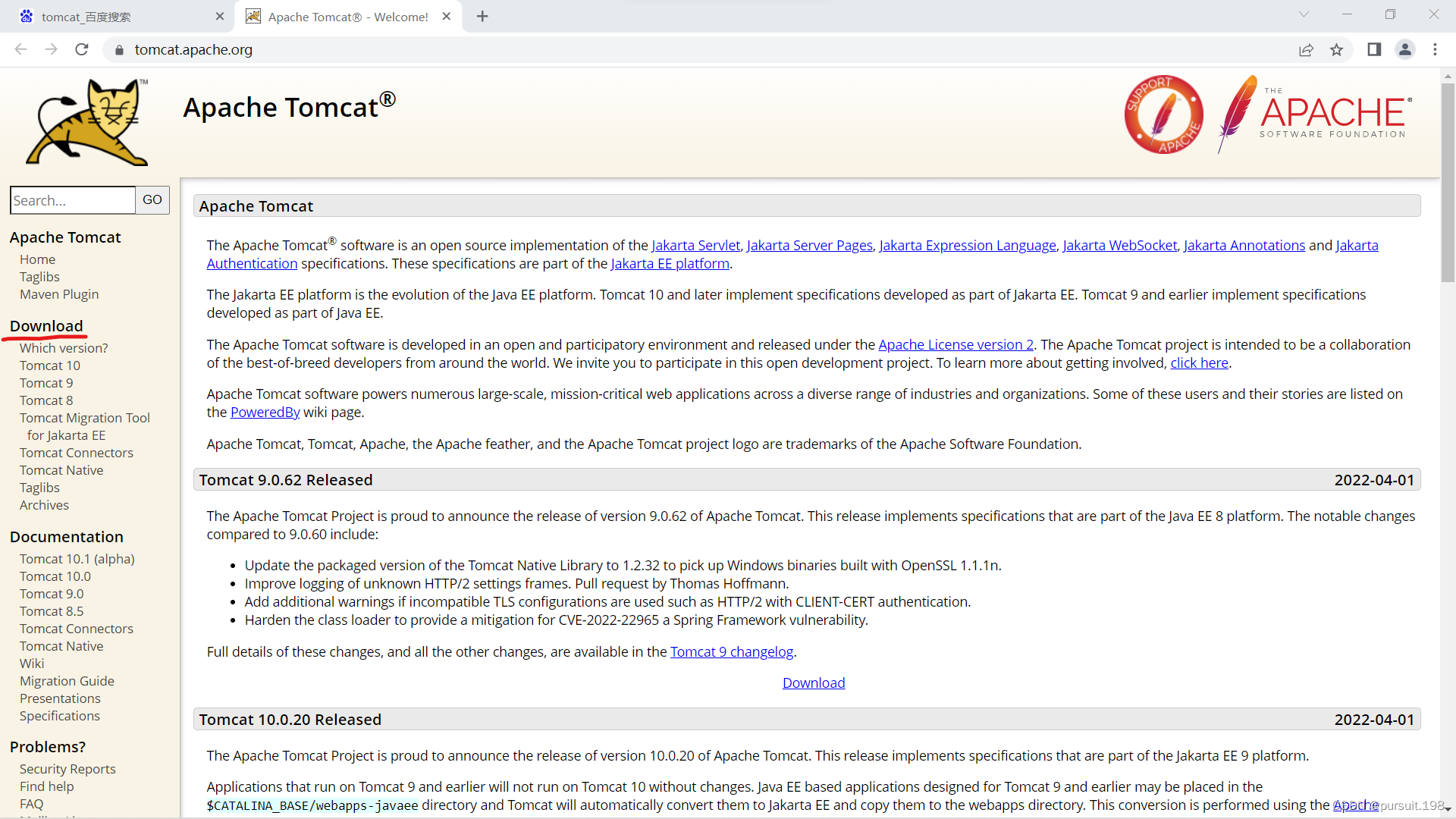Expand the tab search chevron

click(1304, 14)
